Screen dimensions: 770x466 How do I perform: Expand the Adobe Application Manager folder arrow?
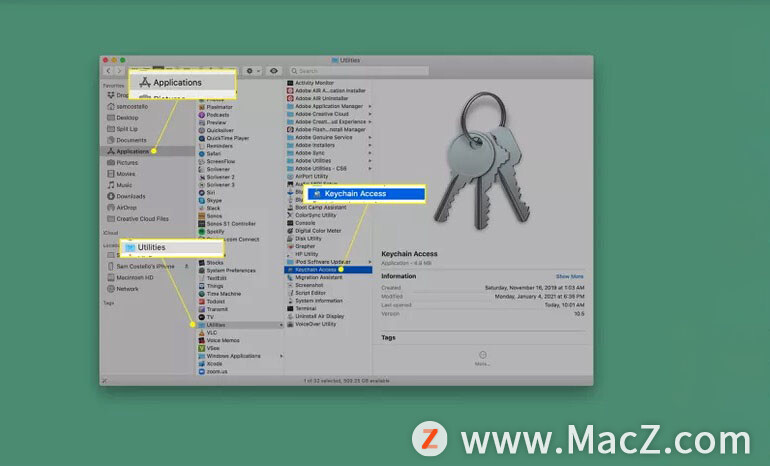click(x=370, y=106)
